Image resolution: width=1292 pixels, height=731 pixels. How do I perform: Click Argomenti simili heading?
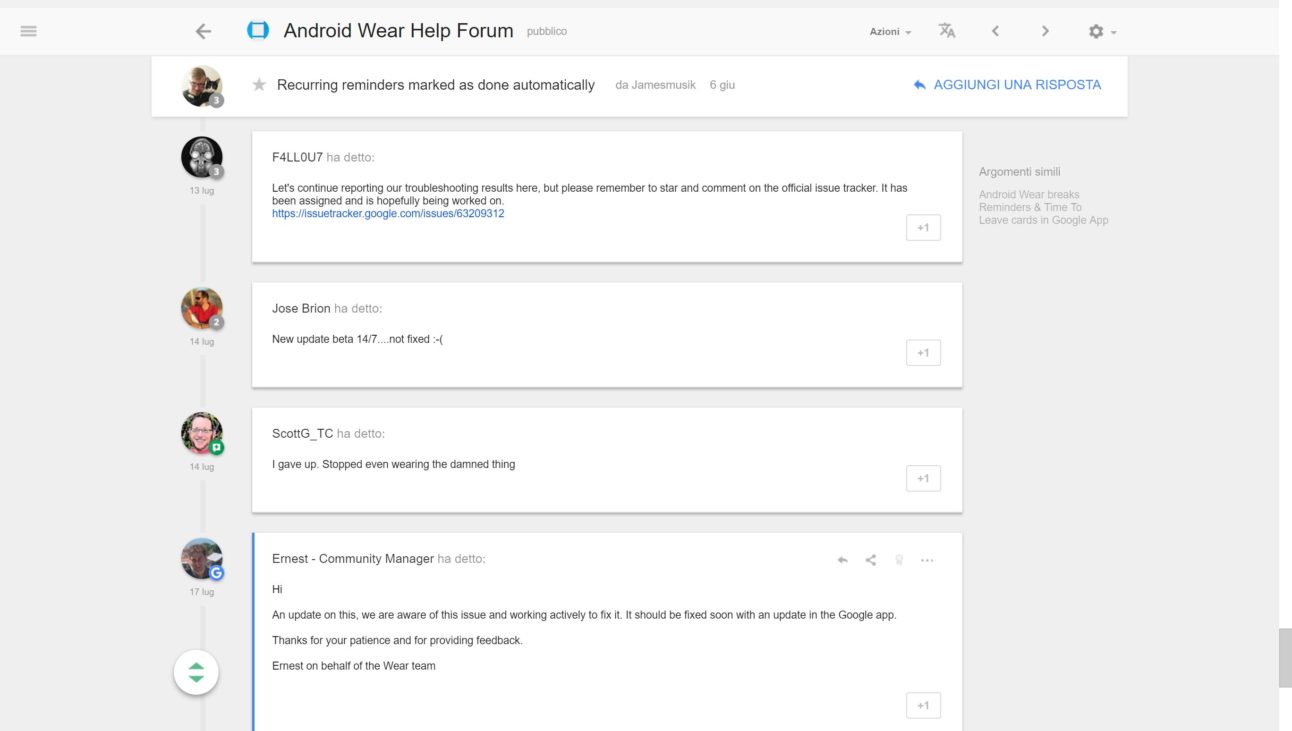point(1020,172)
